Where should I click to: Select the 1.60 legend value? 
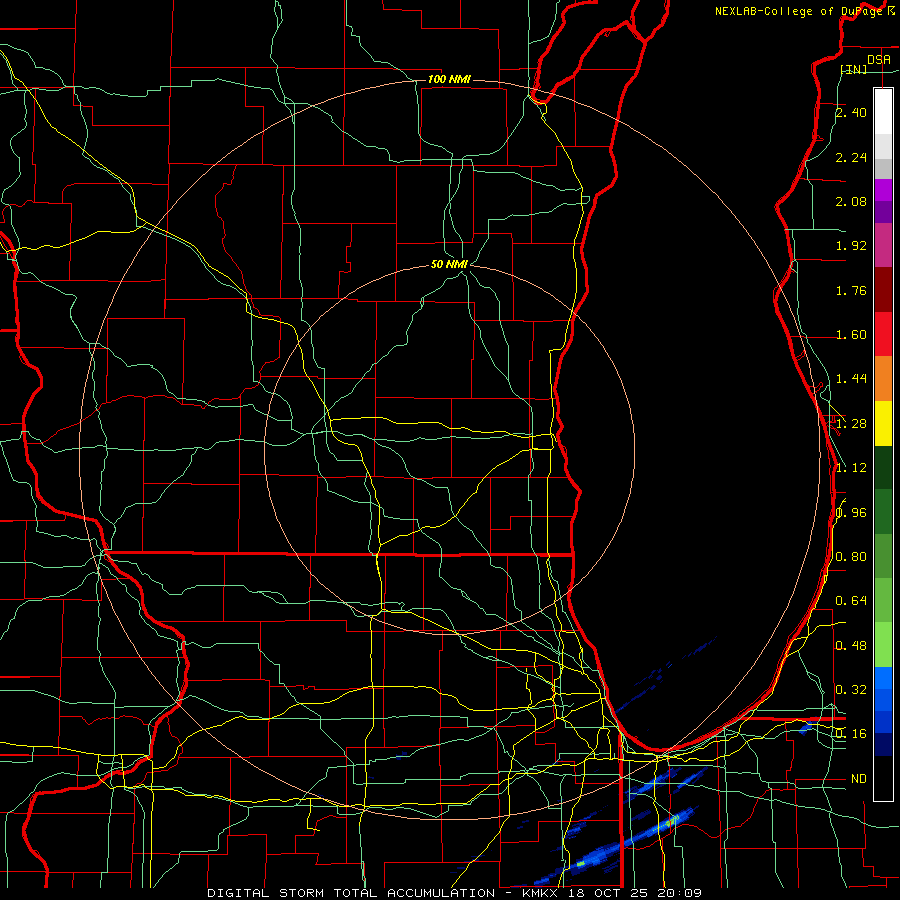(851, 335)
